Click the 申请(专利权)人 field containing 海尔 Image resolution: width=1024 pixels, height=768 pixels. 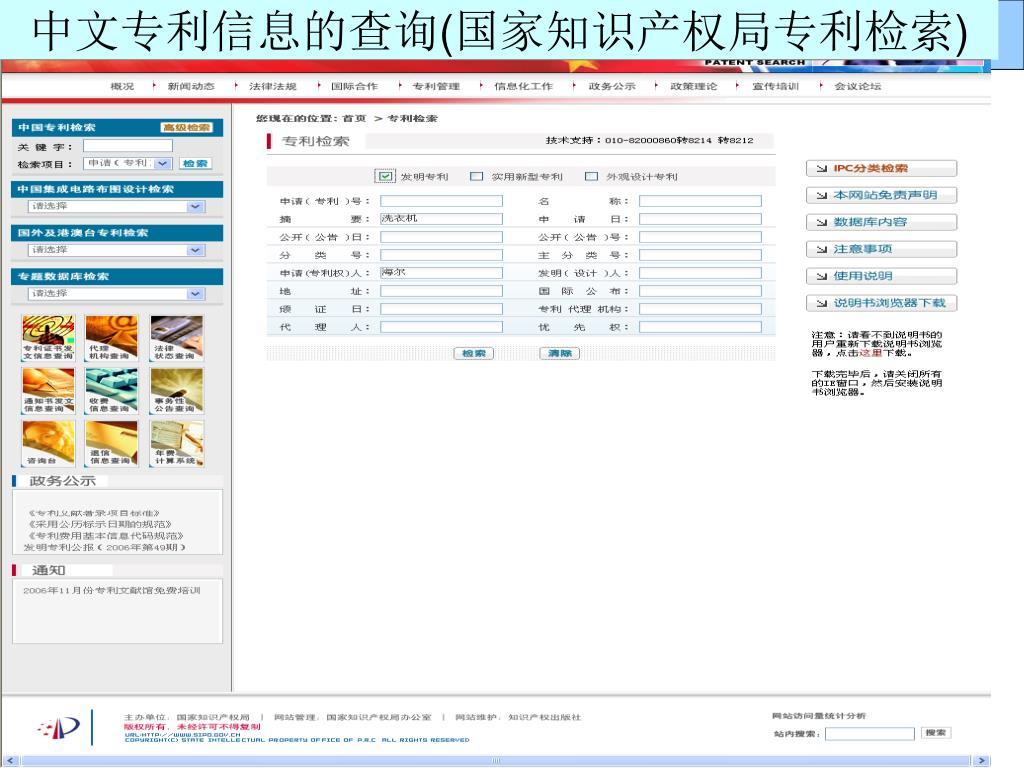(x=441, y=273)
